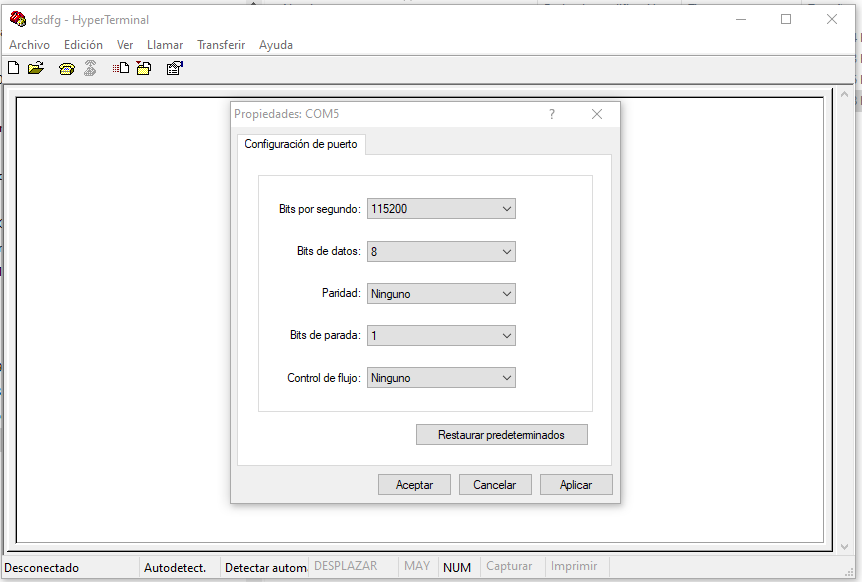Click the grayed Disconnect phone icon
862x582 pixels.
(90, 69)
